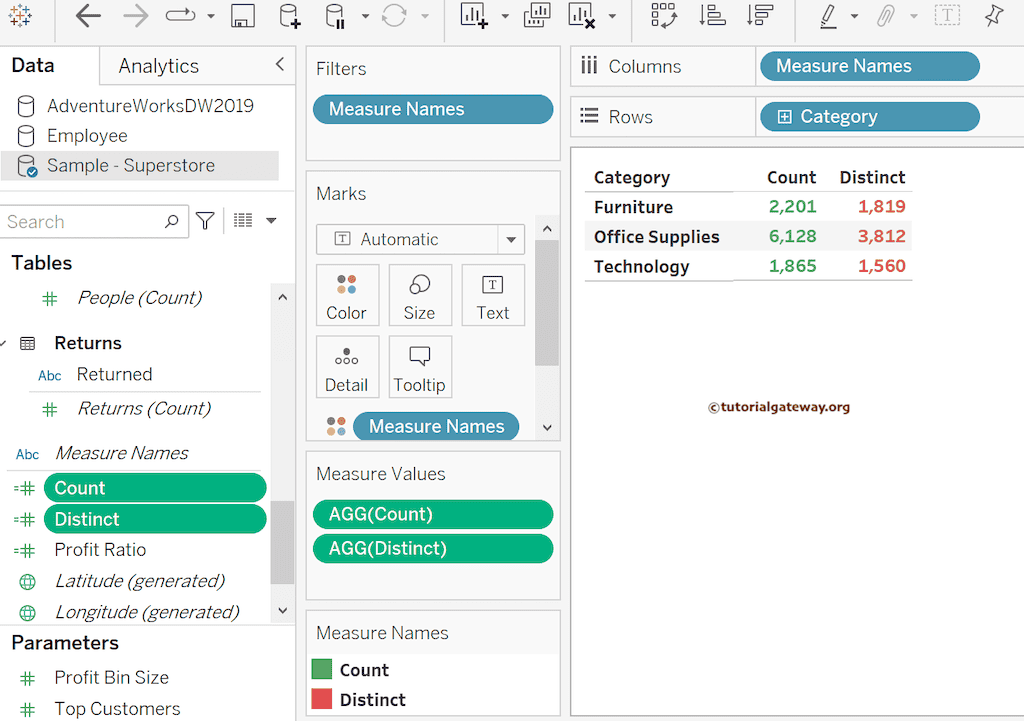Click the Detail button in Marks card
The image size is (1024, 721).
coord(347,367)
